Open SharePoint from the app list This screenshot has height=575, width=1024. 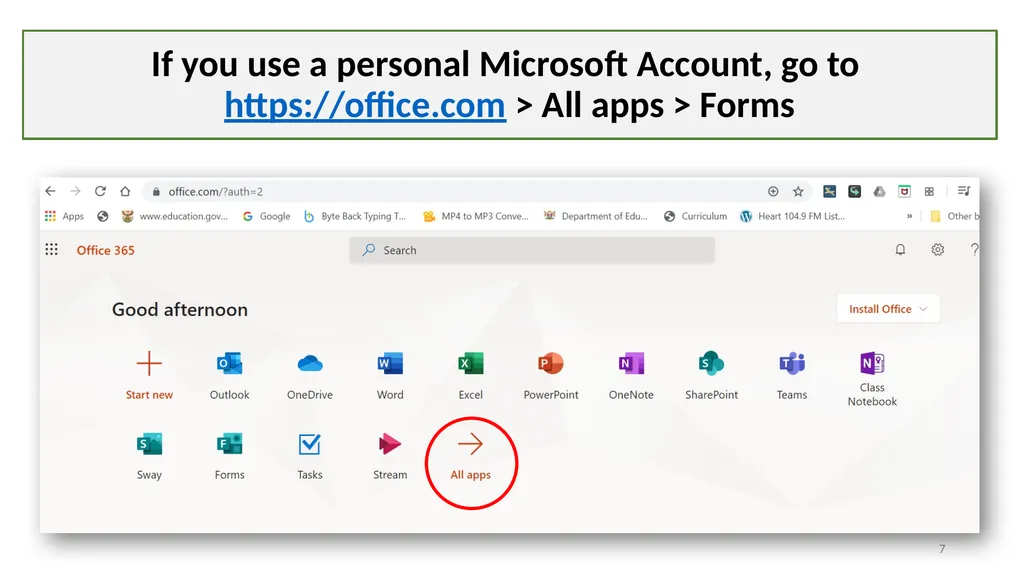click(711, 363)
